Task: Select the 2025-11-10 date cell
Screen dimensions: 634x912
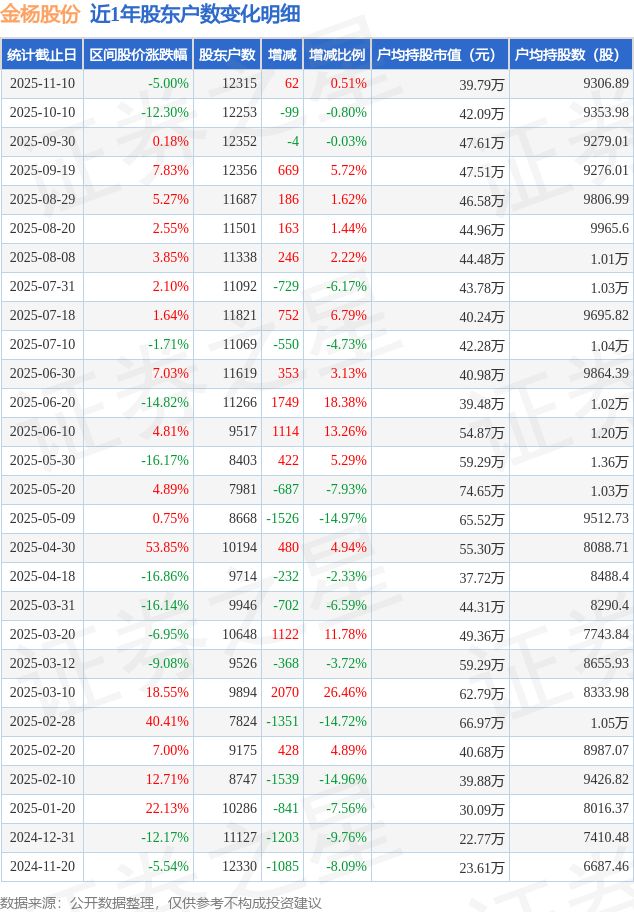Action: tap(42, 84)
